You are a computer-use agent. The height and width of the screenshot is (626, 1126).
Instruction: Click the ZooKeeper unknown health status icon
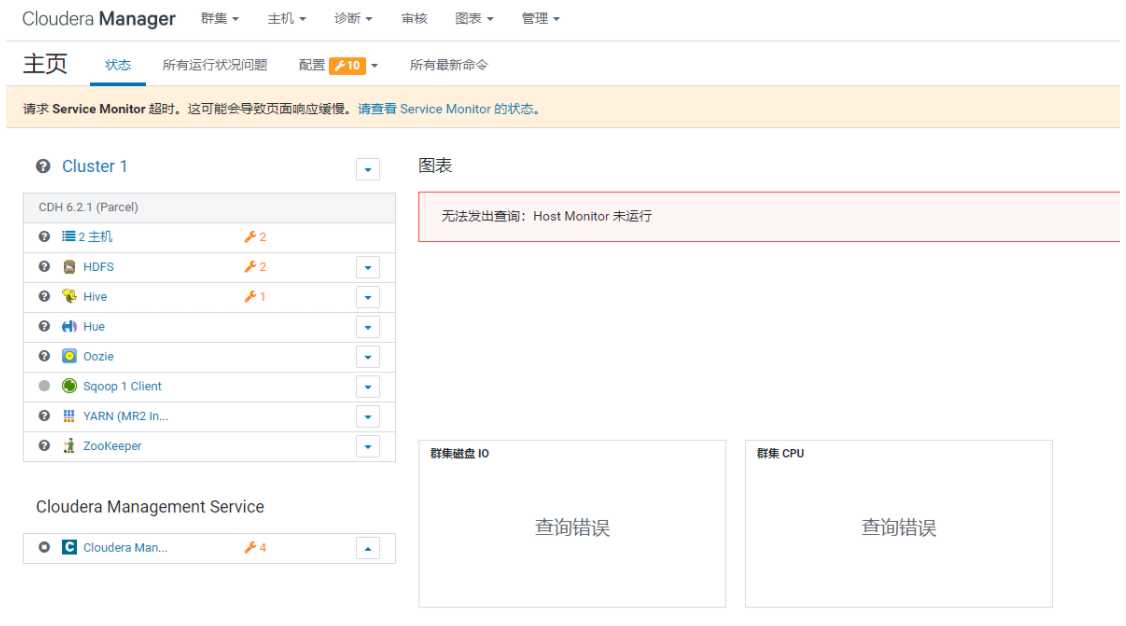[44, 445]
